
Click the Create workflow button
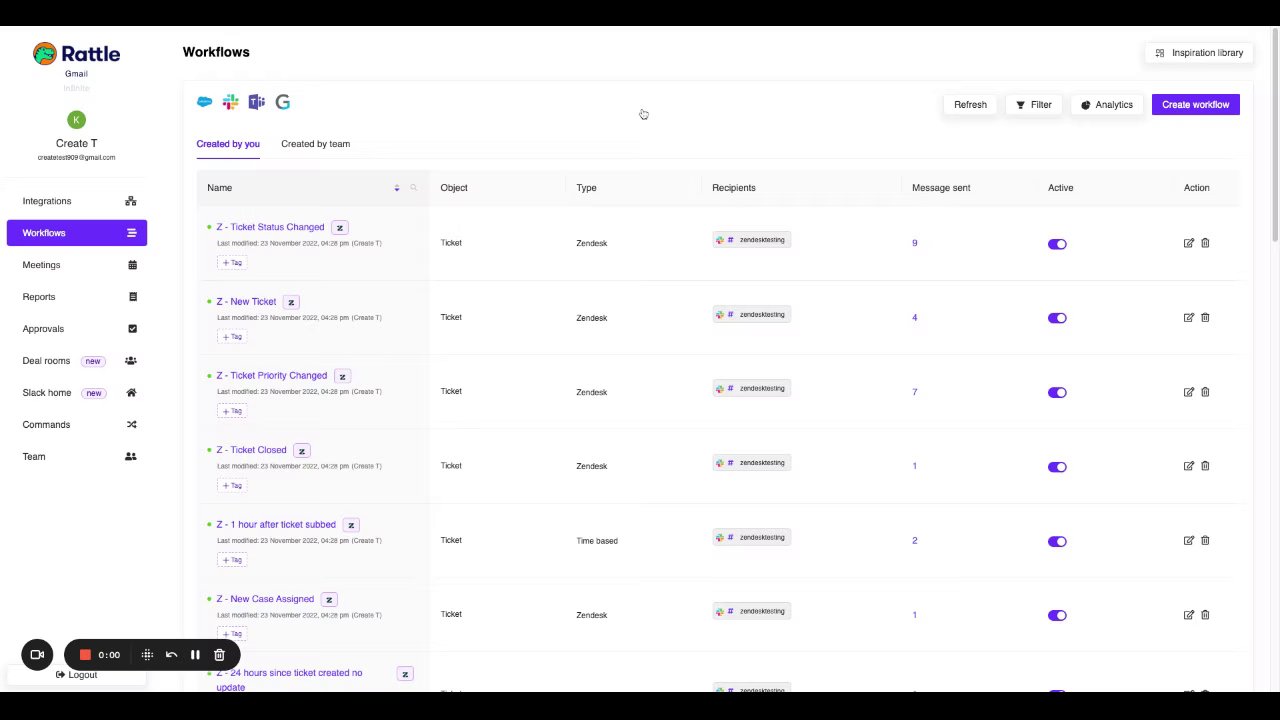coord(1195,105)
